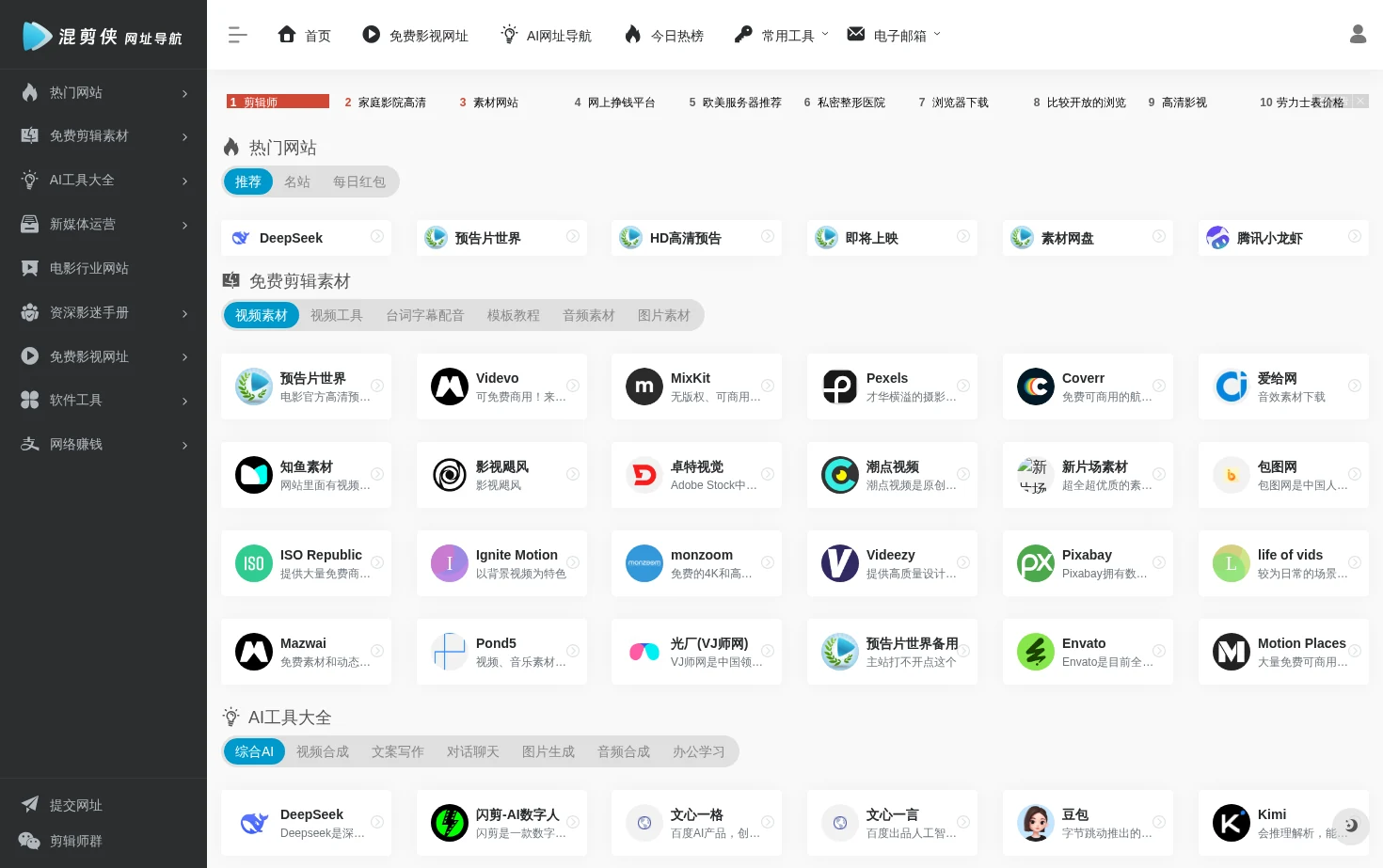The image size is (1383, 868).
Task: Expand 新媒体运营 sidebar section
Action: coord(184,225)
